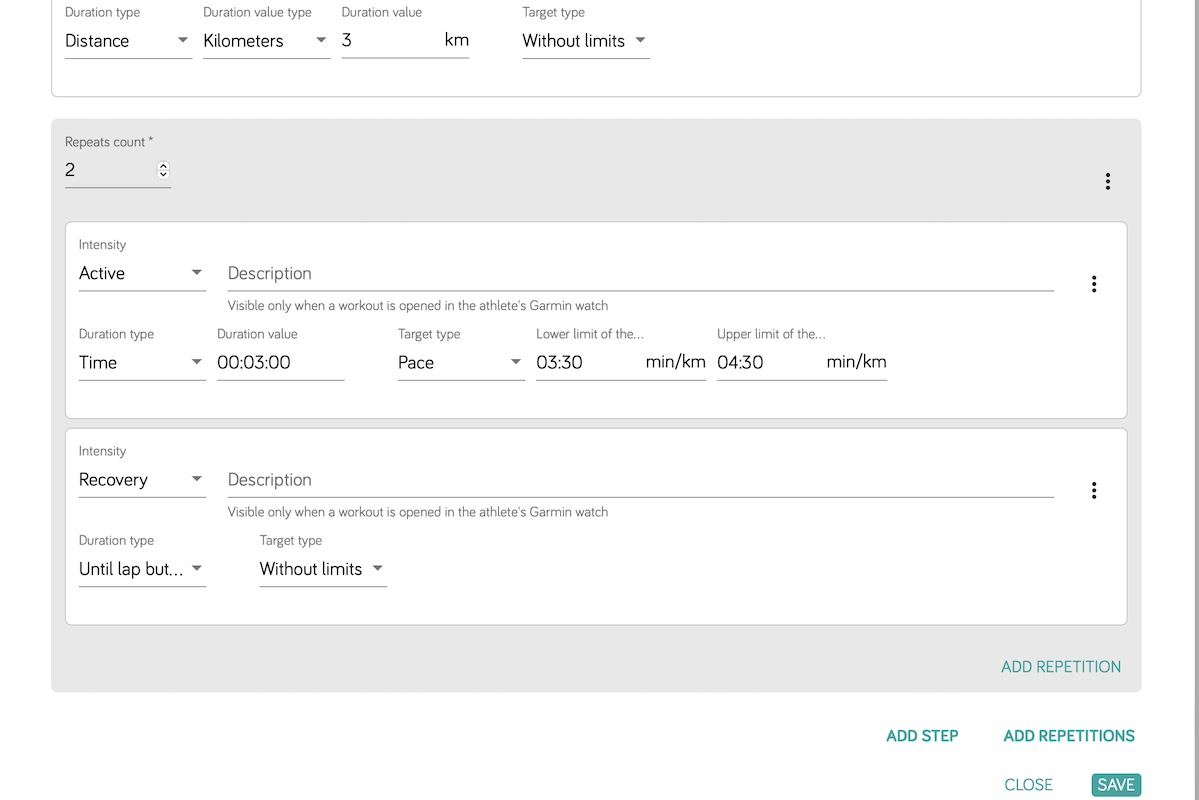Click the 00:03:00 duration value field

tap(280, 363)
